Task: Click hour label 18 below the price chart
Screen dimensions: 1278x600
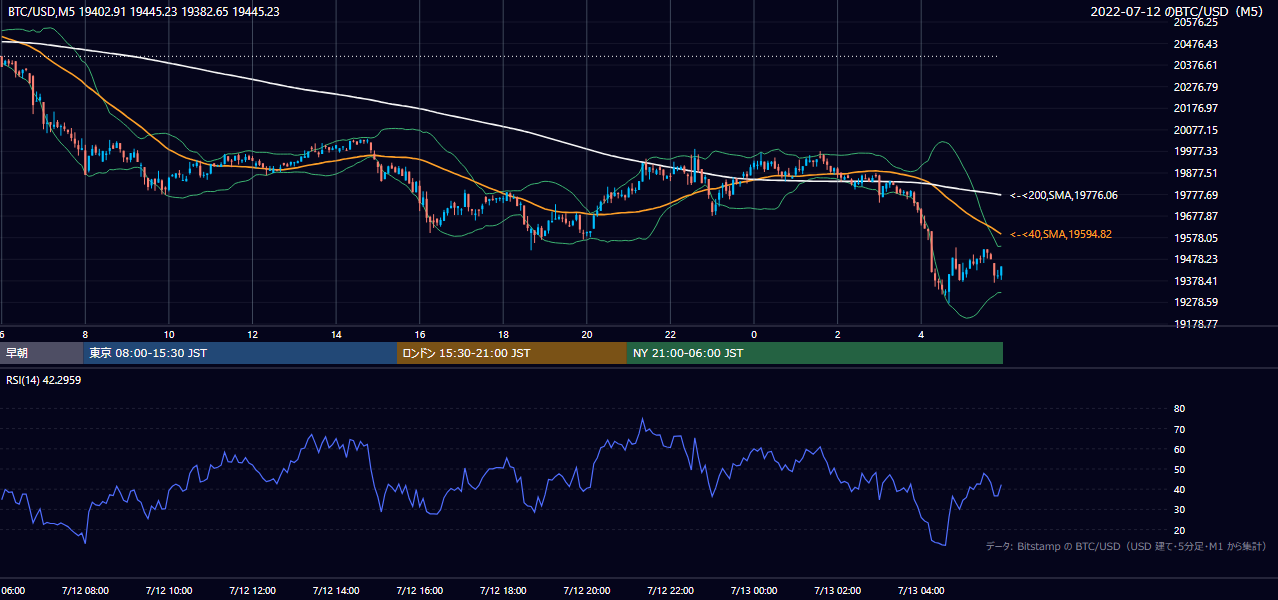Action: pyautogui.click(x=503, y=334)
